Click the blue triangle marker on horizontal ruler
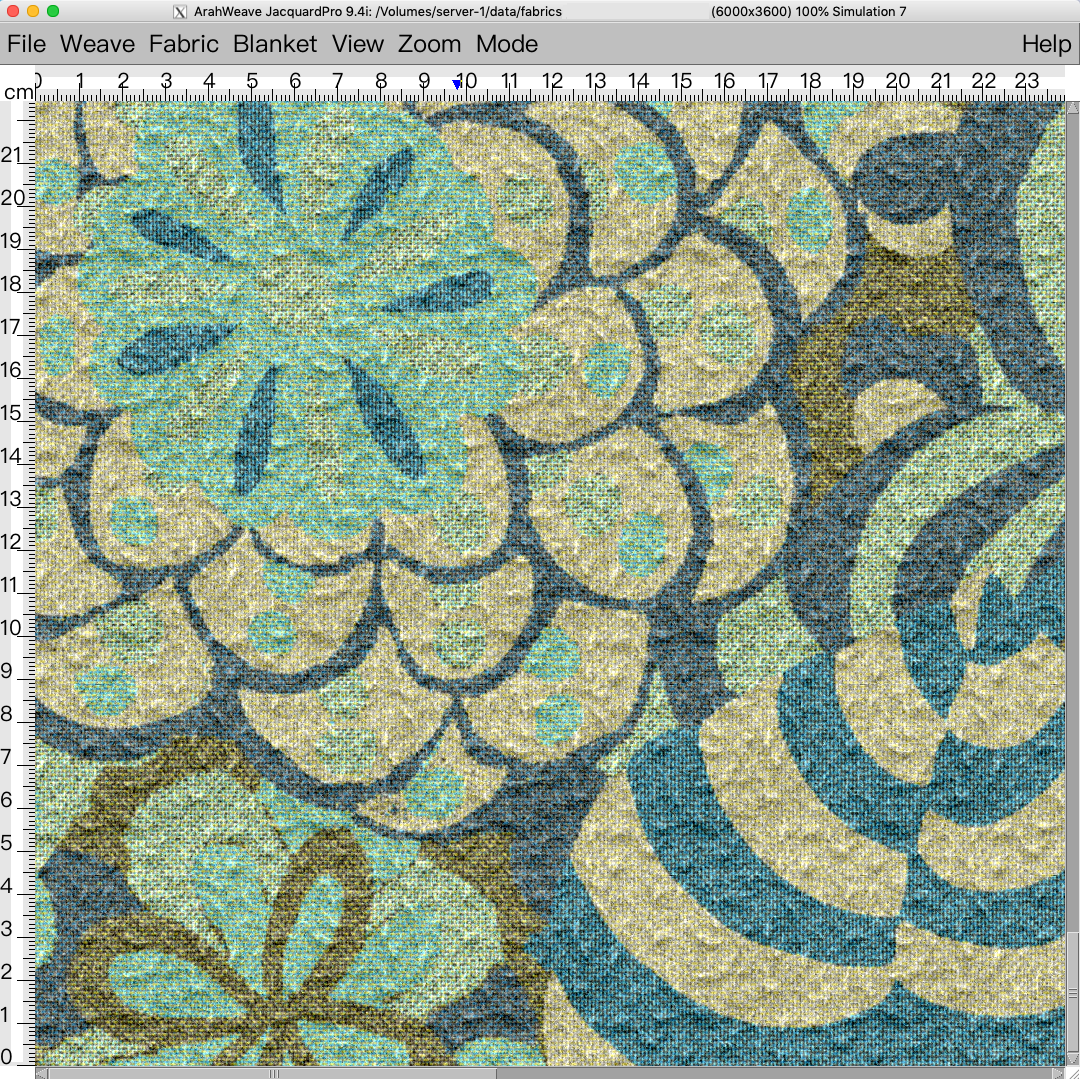 pyautogui.click(x=456, y=84)
